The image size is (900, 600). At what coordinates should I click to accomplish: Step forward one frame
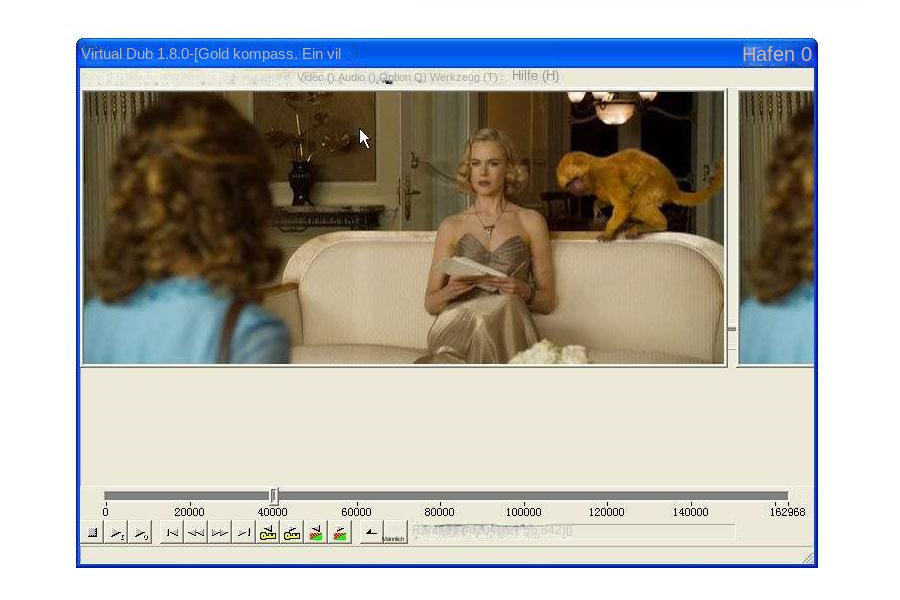pos(220,533)
